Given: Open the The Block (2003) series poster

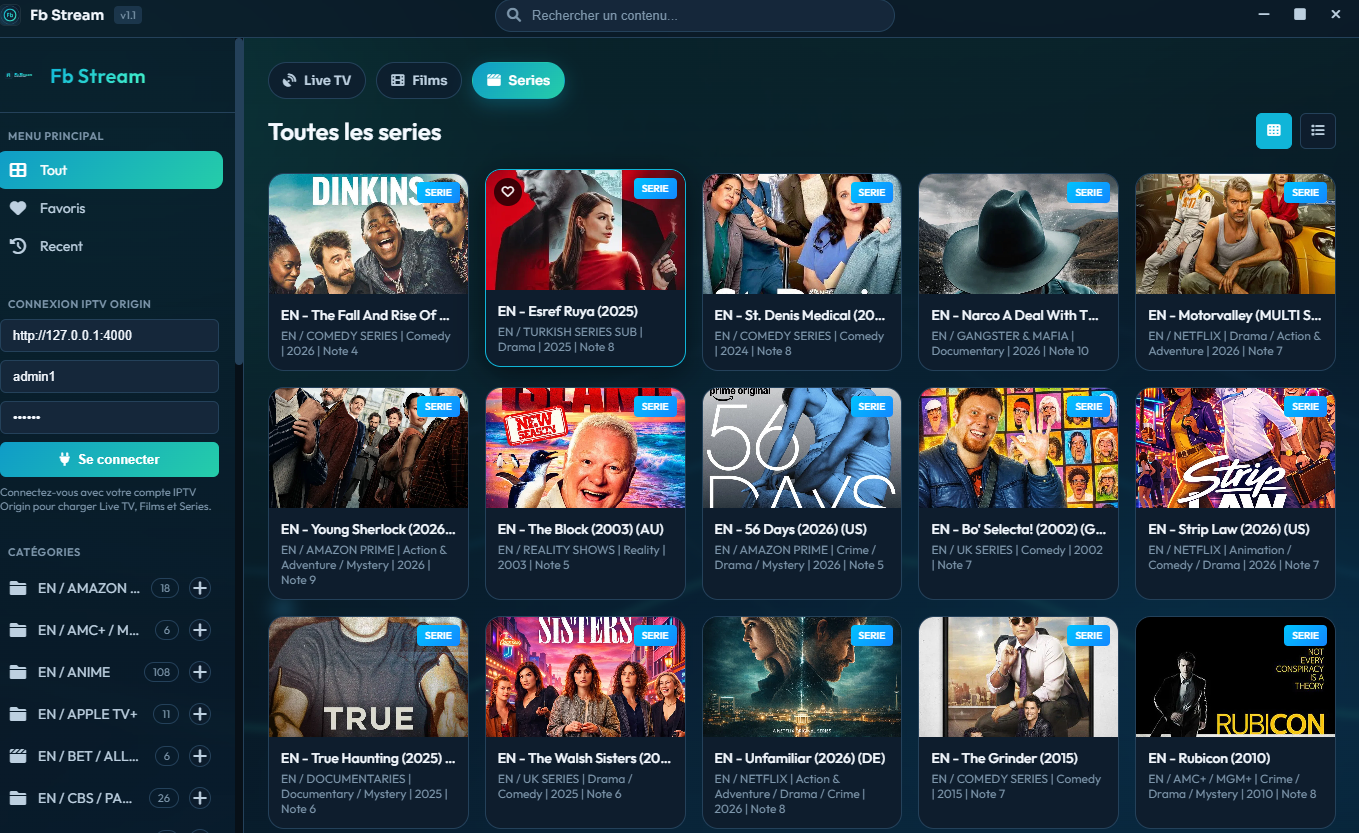Looking at the screenshot, I should click(x=585, y=447).
